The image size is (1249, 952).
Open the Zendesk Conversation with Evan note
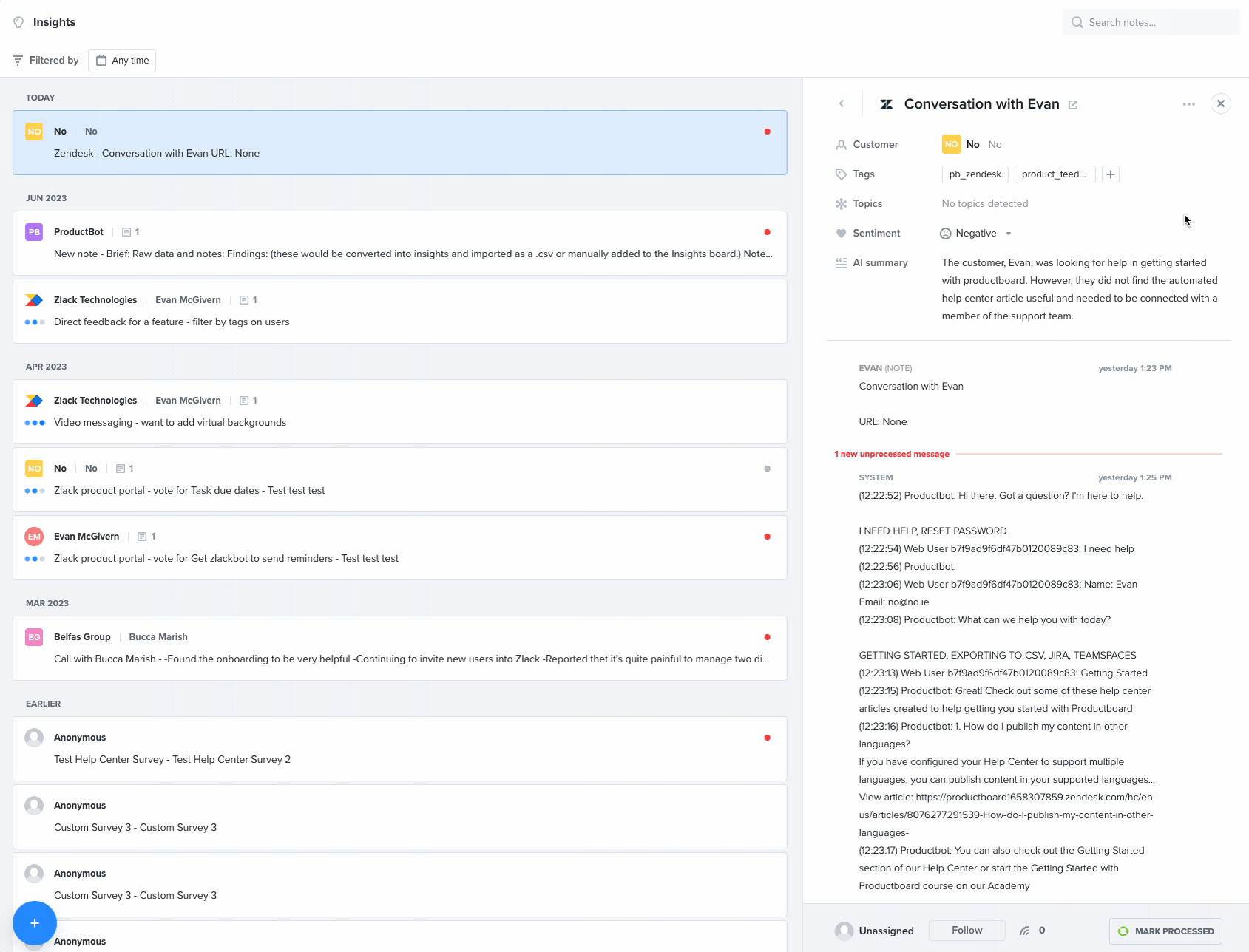400,143
